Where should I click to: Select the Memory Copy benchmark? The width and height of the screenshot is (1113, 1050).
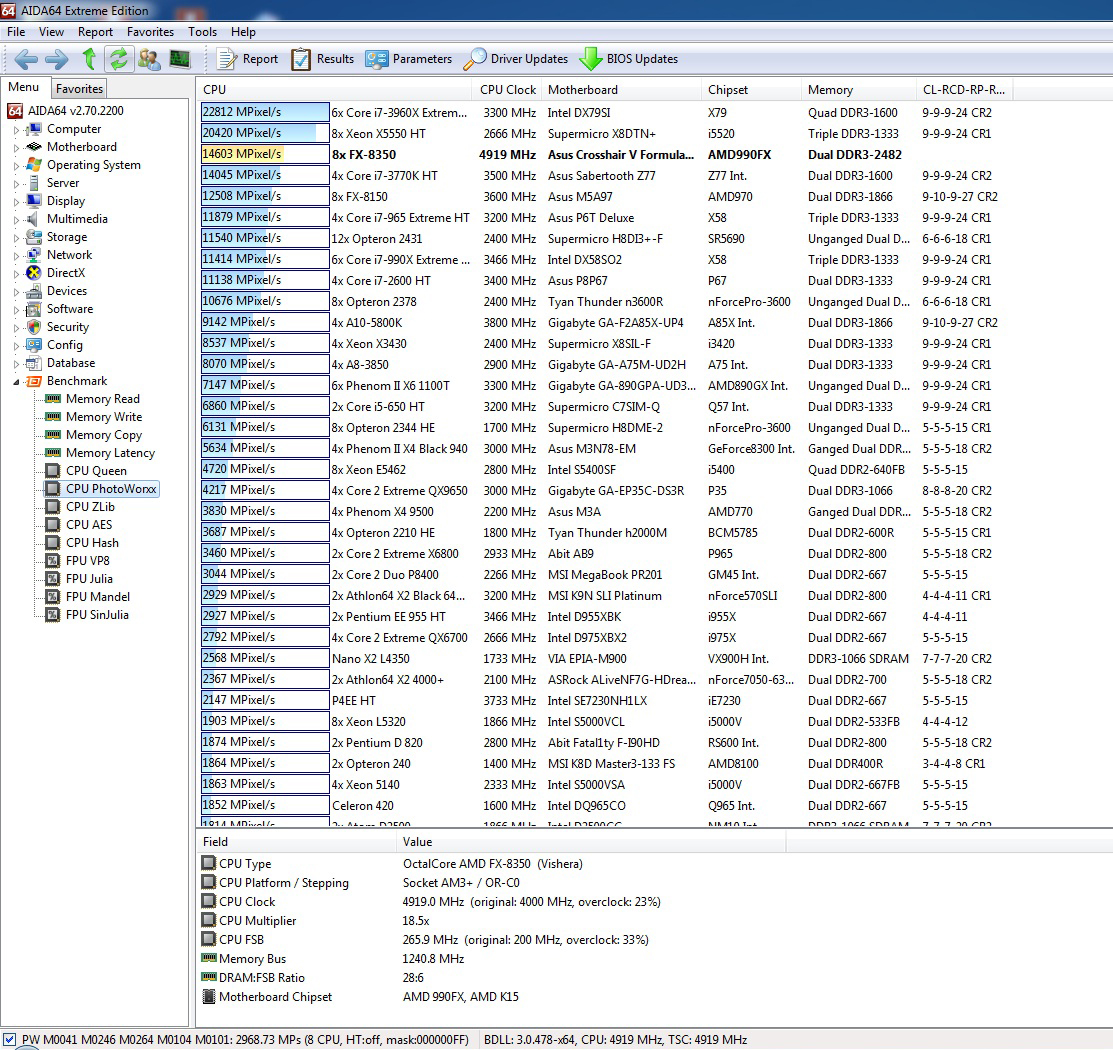tap(94, 434)
